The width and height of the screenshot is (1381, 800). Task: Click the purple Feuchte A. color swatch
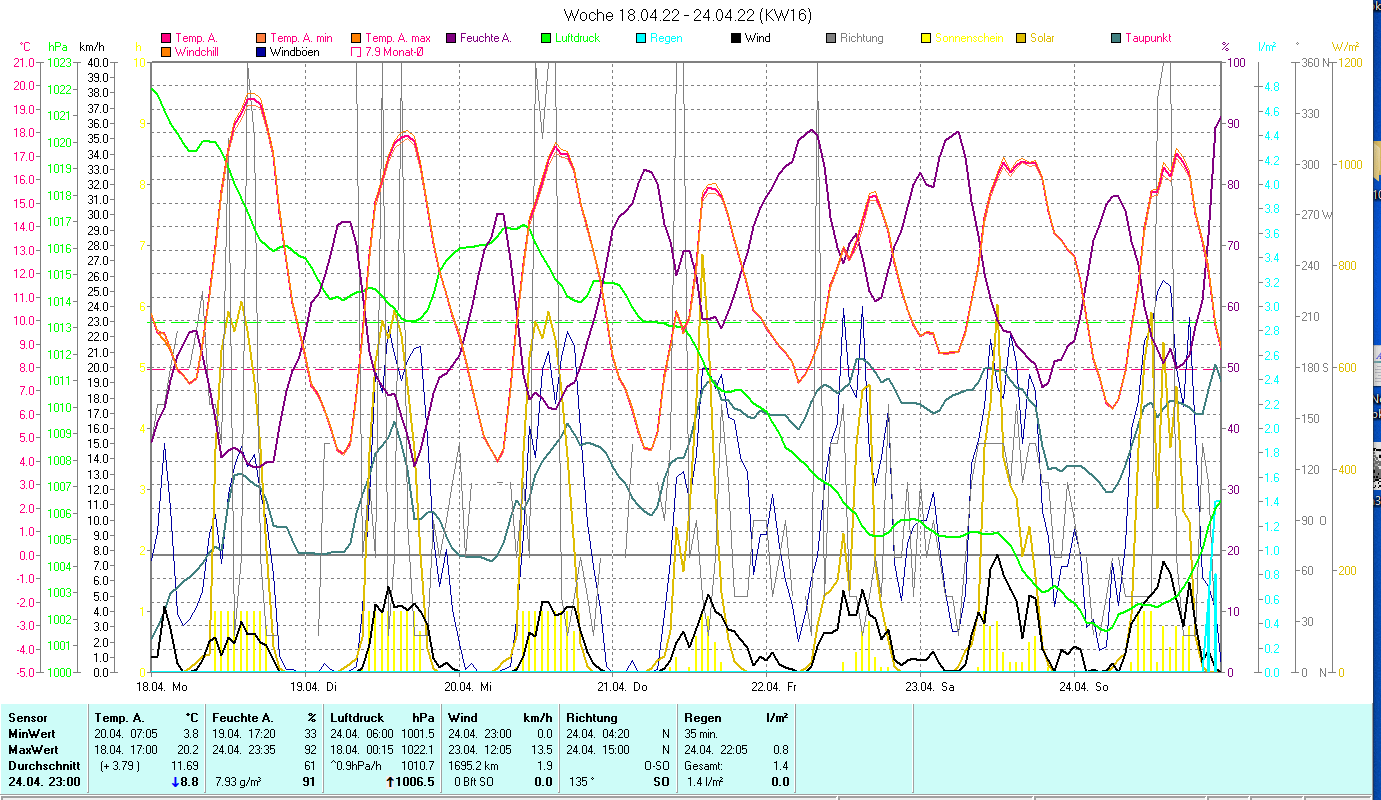tap(452, 39)
